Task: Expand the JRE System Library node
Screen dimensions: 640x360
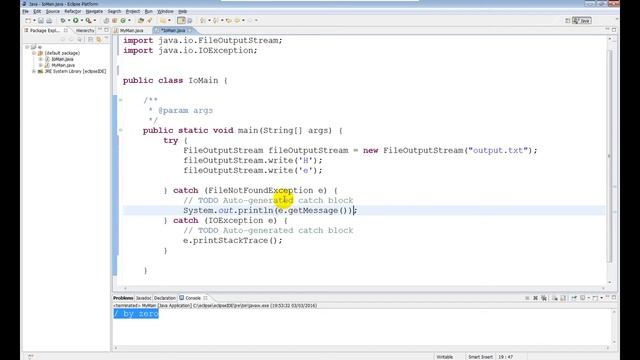Action: coord(34,71)
